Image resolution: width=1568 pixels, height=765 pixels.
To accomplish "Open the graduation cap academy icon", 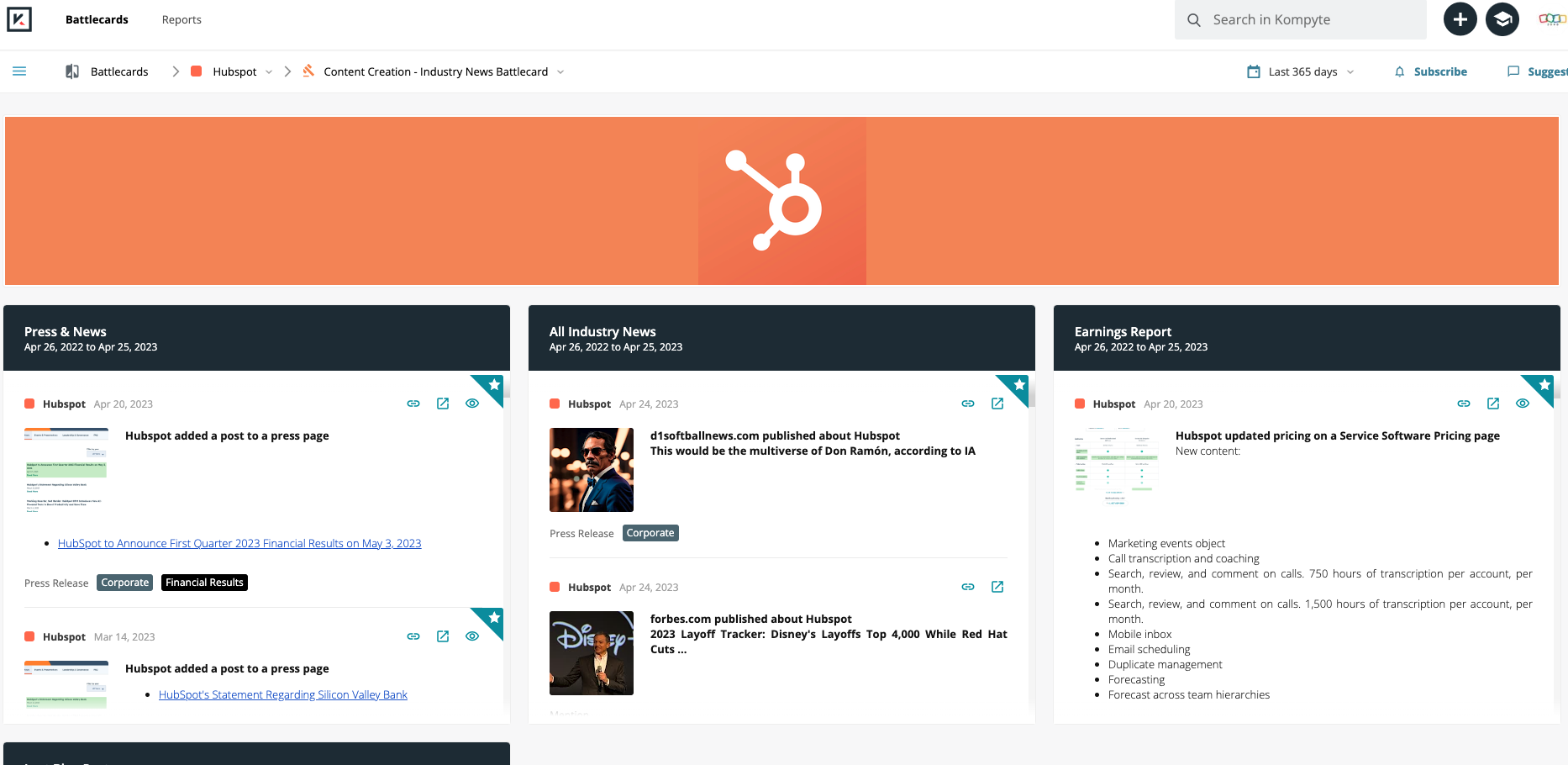I will (1502, 19).
